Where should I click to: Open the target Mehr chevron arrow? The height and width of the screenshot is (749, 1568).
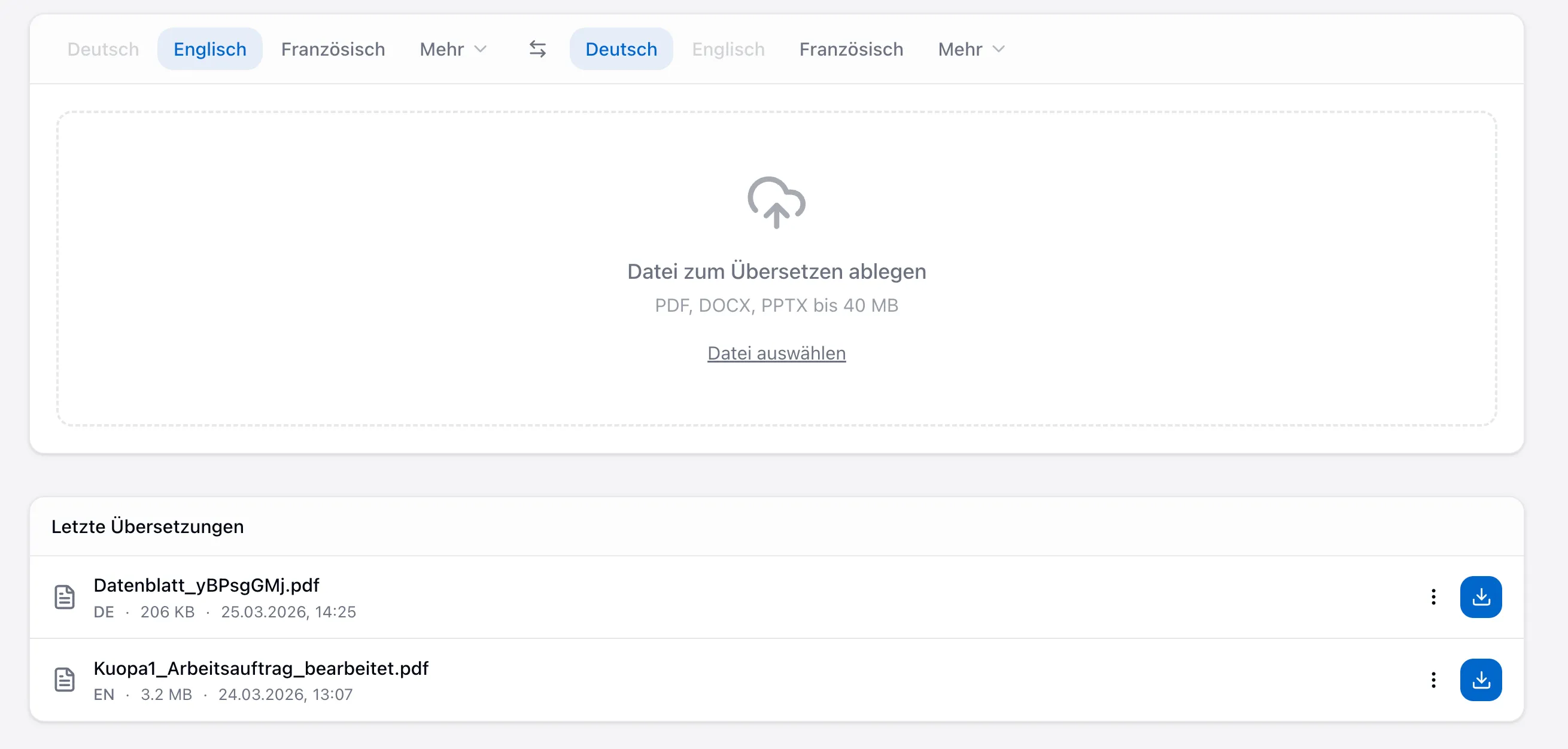(1000, 50)
